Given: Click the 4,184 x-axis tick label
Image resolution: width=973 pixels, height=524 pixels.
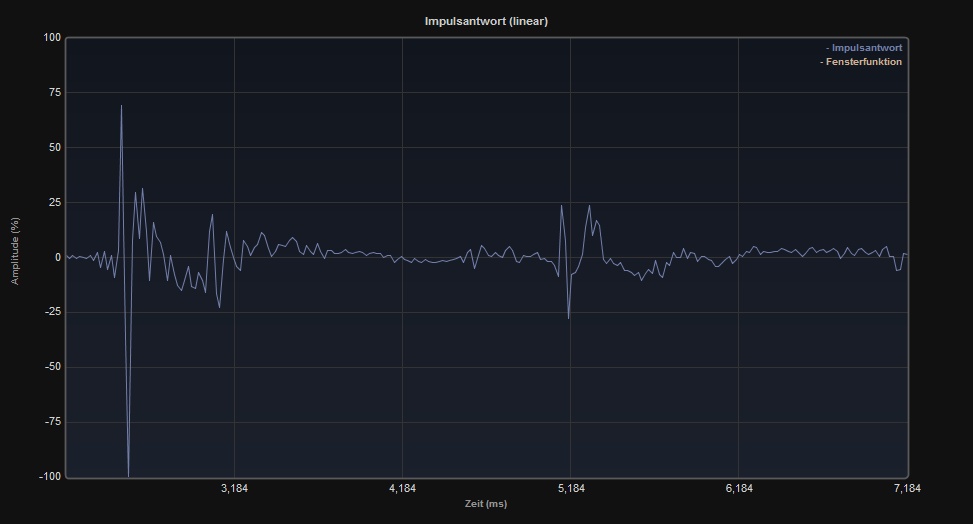Looking at the screenshot, I should tap(402, 488).
